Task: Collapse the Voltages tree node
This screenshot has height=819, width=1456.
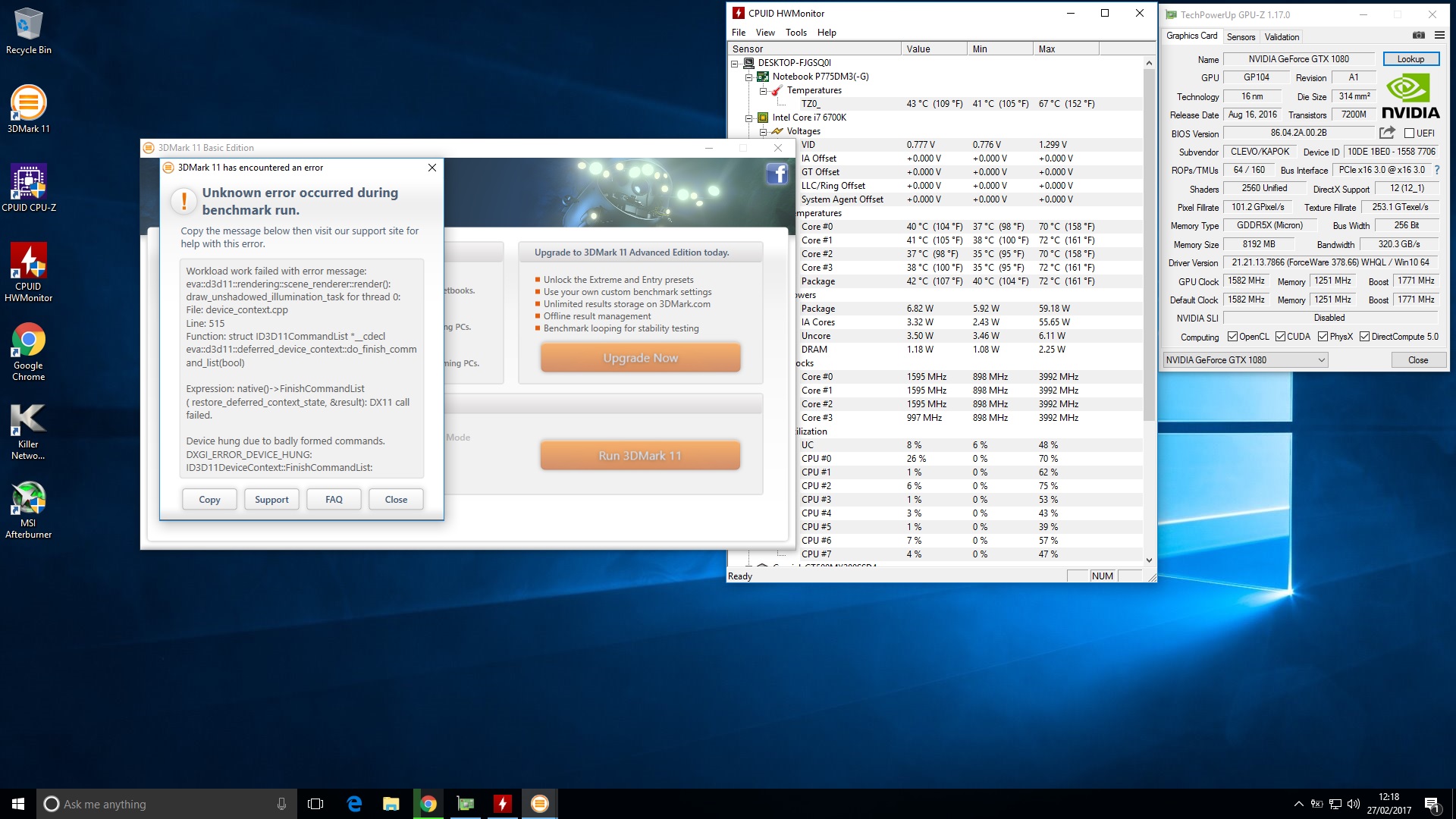Action: [x=763, y=131]
